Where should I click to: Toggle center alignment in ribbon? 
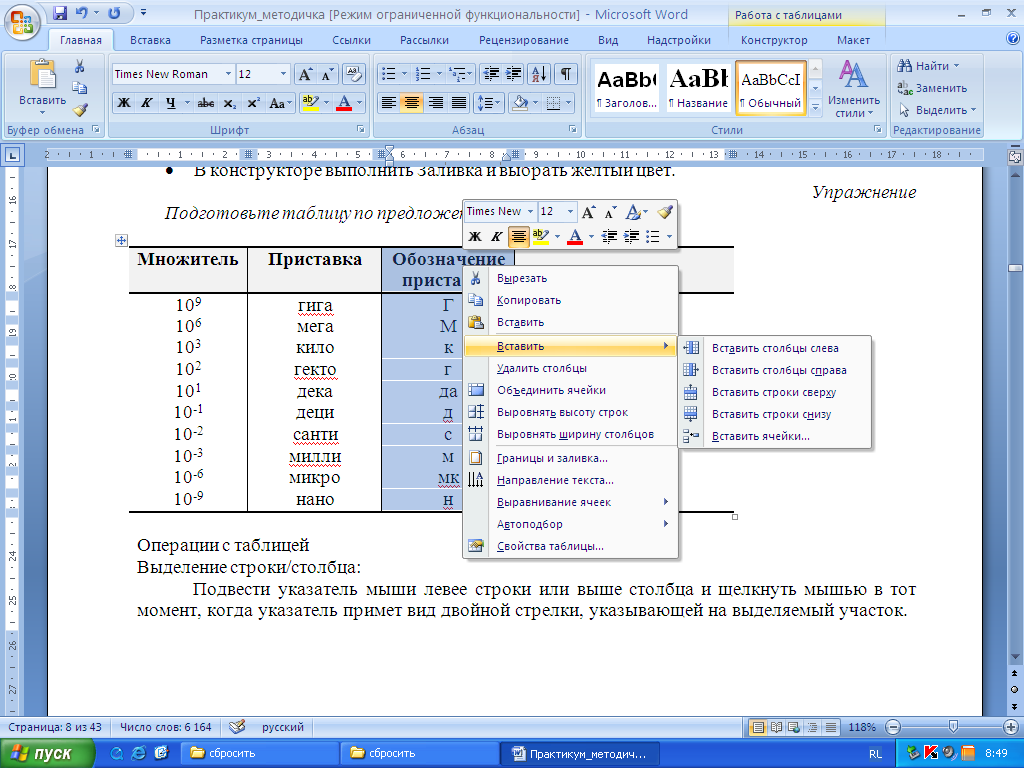pos(411,103)
